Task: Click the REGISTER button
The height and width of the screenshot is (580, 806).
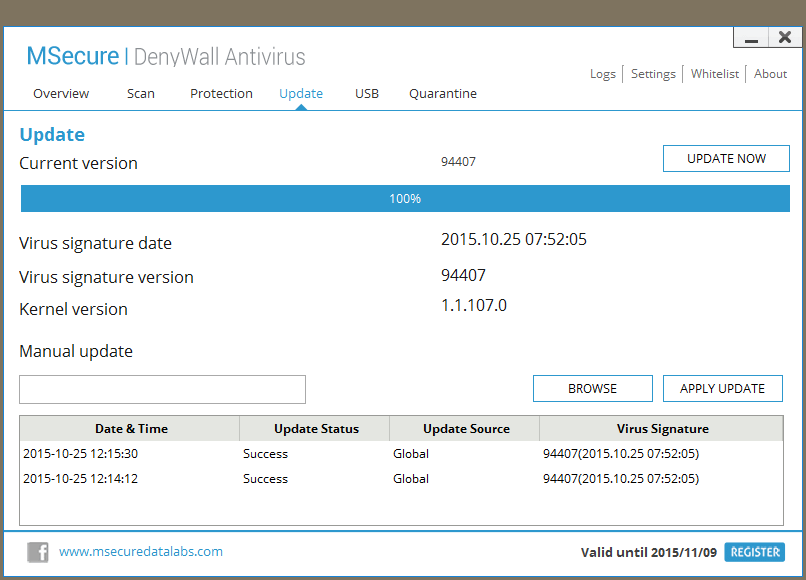Action: tap(755, 552)
